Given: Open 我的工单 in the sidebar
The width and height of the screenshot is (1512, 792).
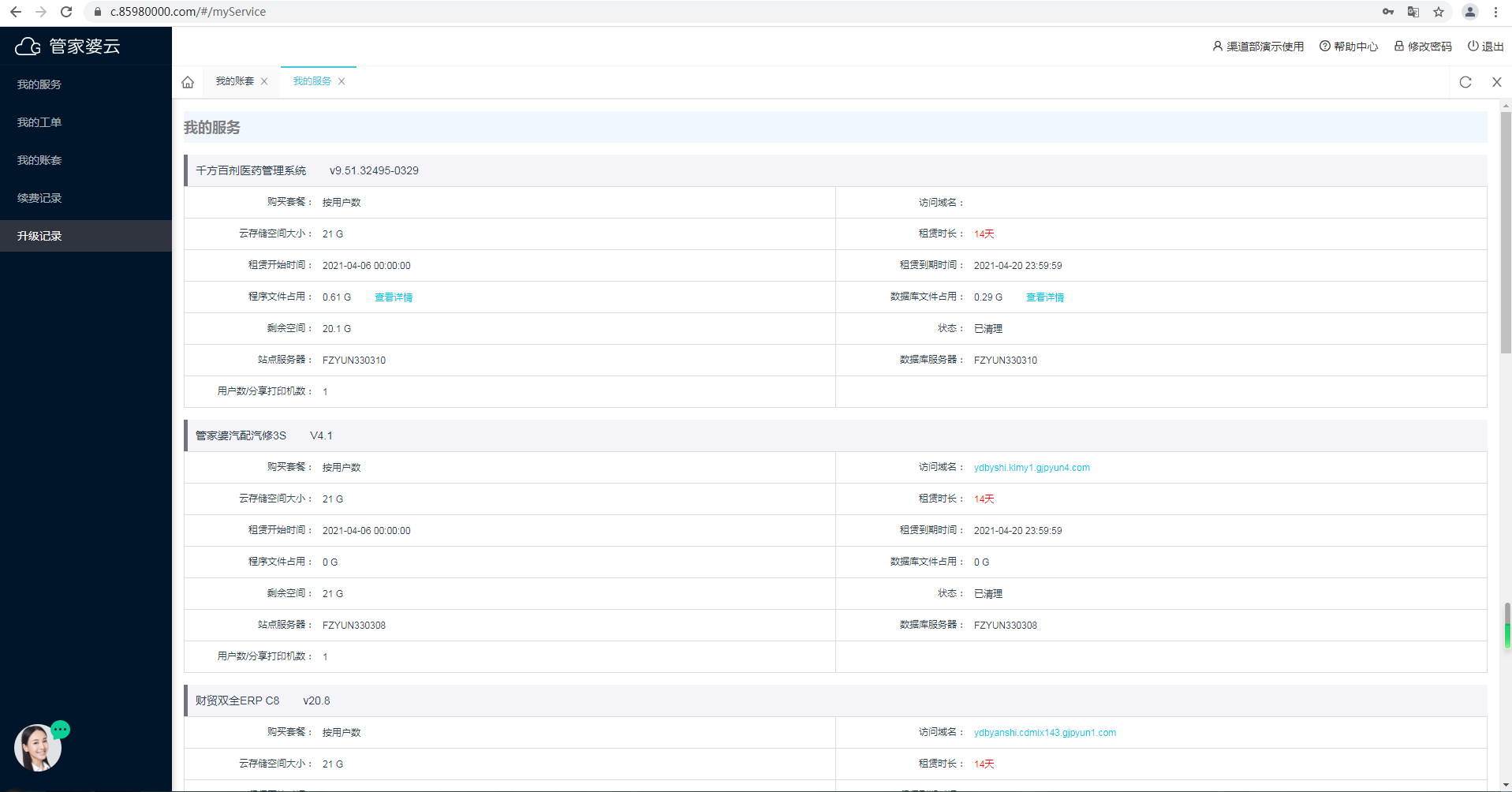Looking at the screenshot, I should [x=39, y=122].
